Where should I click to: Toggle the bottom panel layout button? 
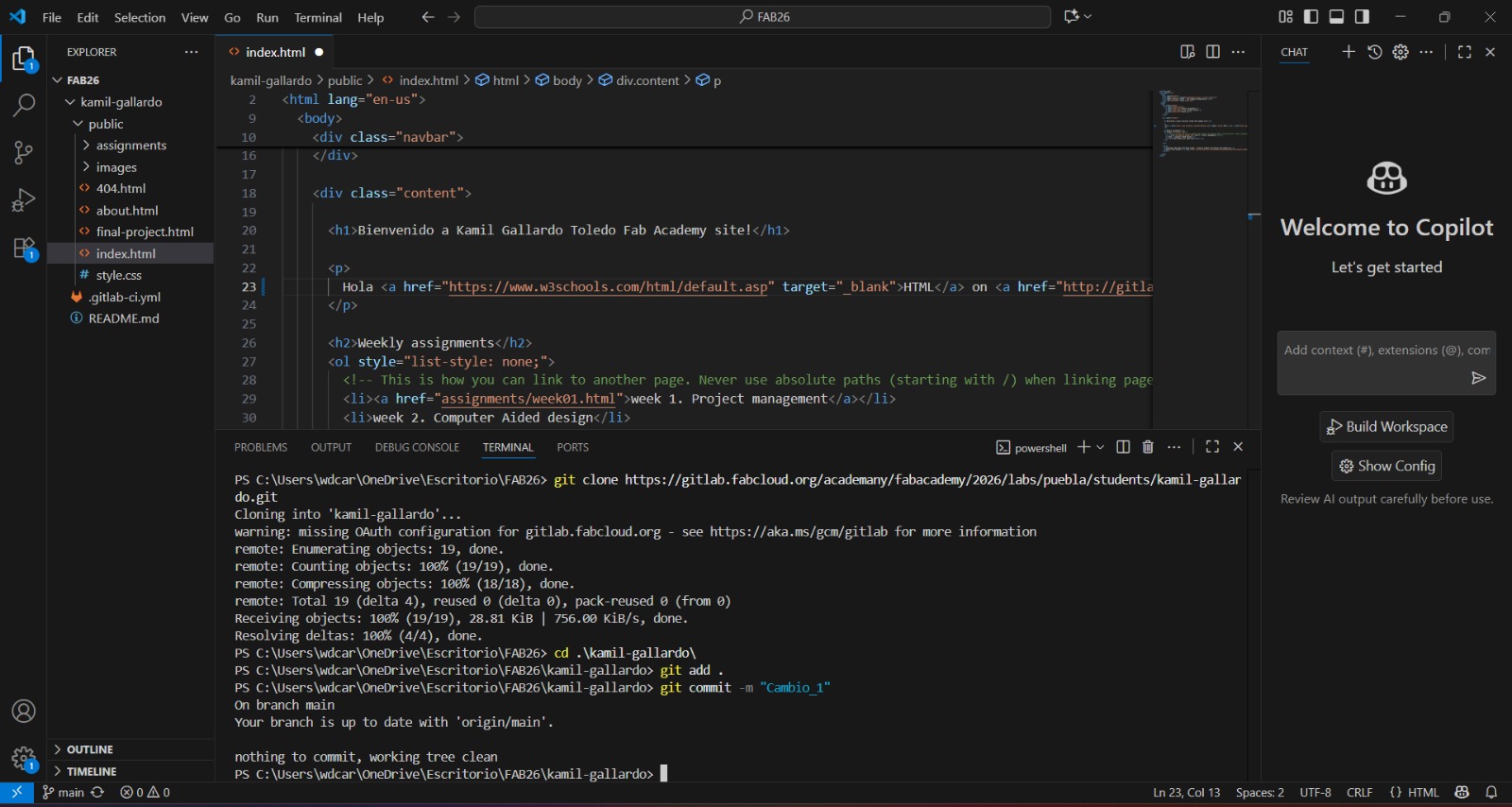tap(1336, 17)
